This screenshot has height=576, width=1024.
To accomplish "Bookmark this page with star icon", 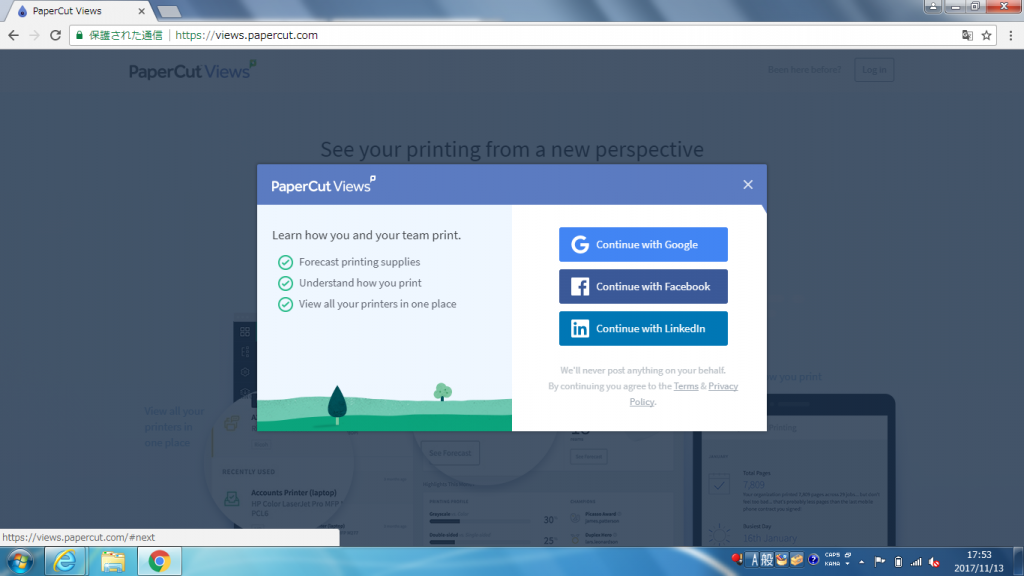I will point(986,35).
